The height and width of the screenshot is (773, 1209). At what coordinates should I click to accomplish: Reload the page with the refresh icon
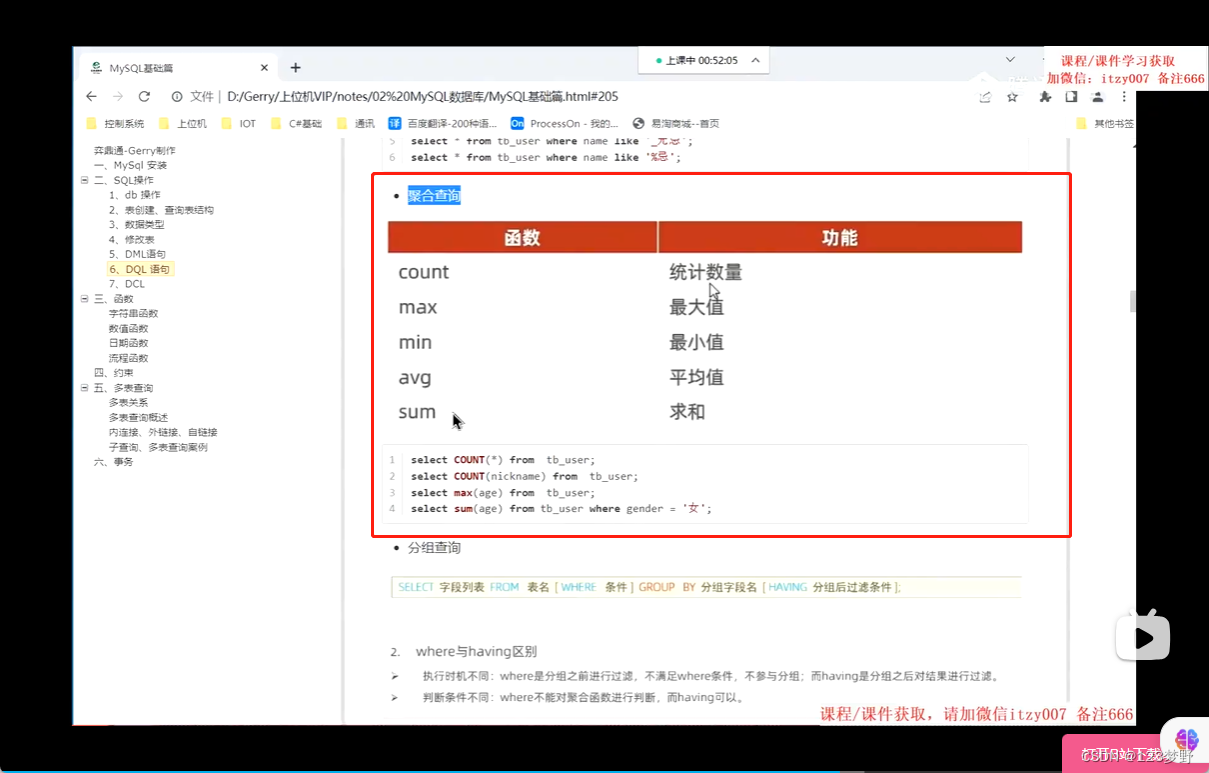pyautogui.click(x=143, y=97)
